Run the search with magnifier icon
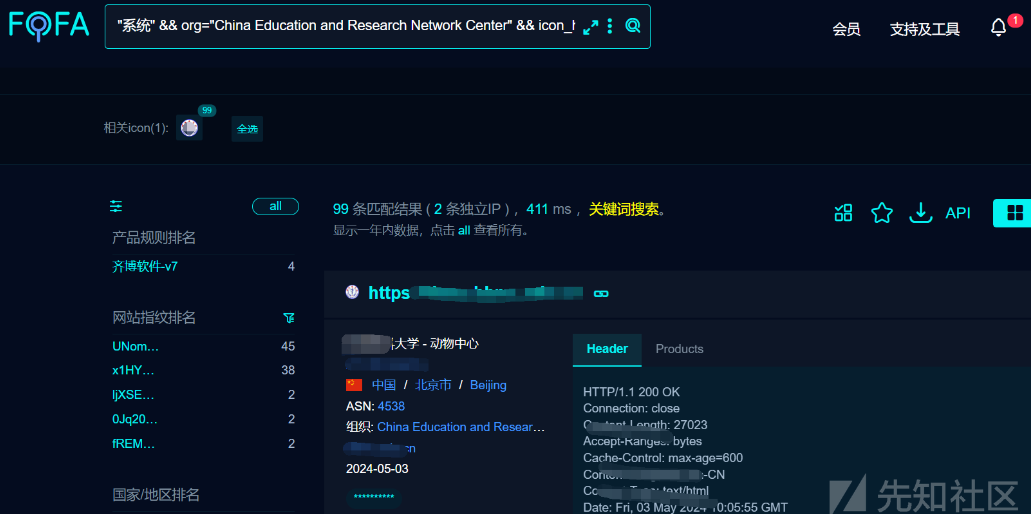The image size is (1031, 514). [x=633, y=26]
